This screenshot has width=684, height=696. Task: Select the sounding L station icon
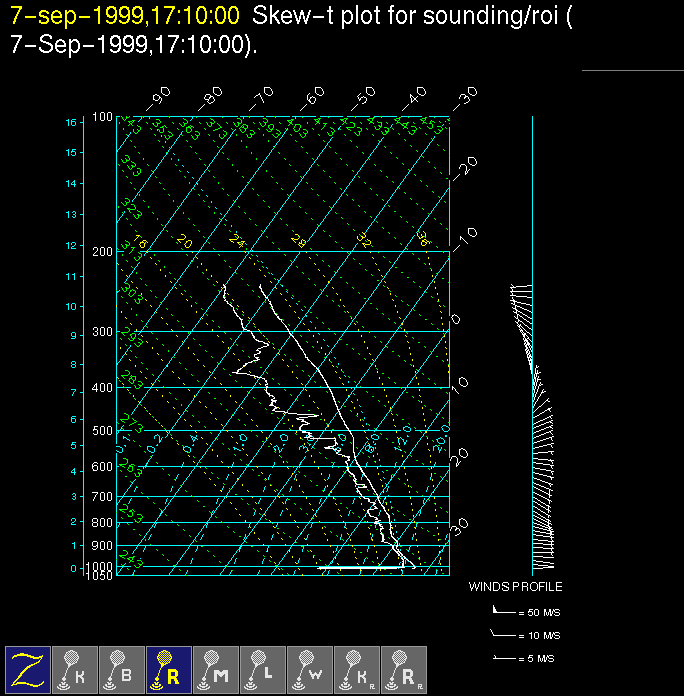(x=263, y=669)
